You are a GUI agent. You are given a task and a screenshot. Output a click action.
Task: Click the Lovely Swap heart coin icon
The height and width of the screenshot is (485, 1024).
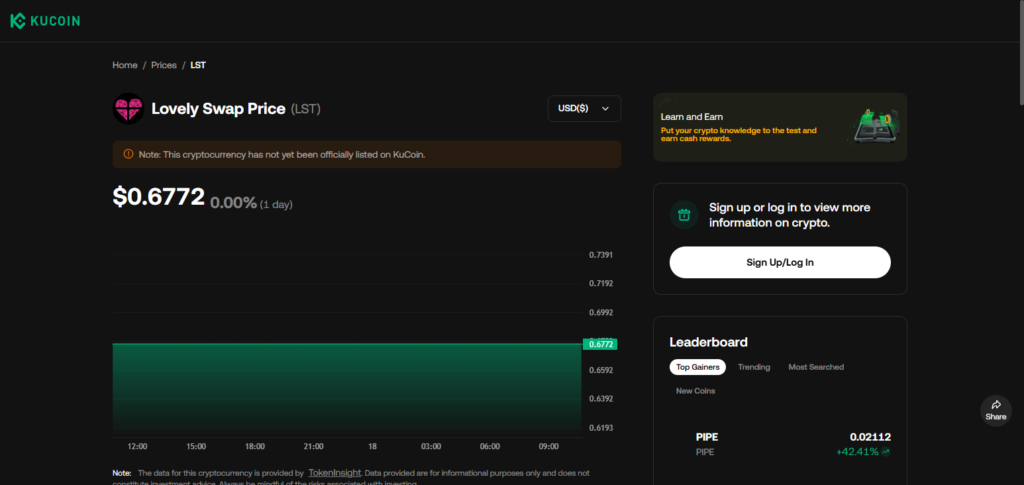coord(128,108)
